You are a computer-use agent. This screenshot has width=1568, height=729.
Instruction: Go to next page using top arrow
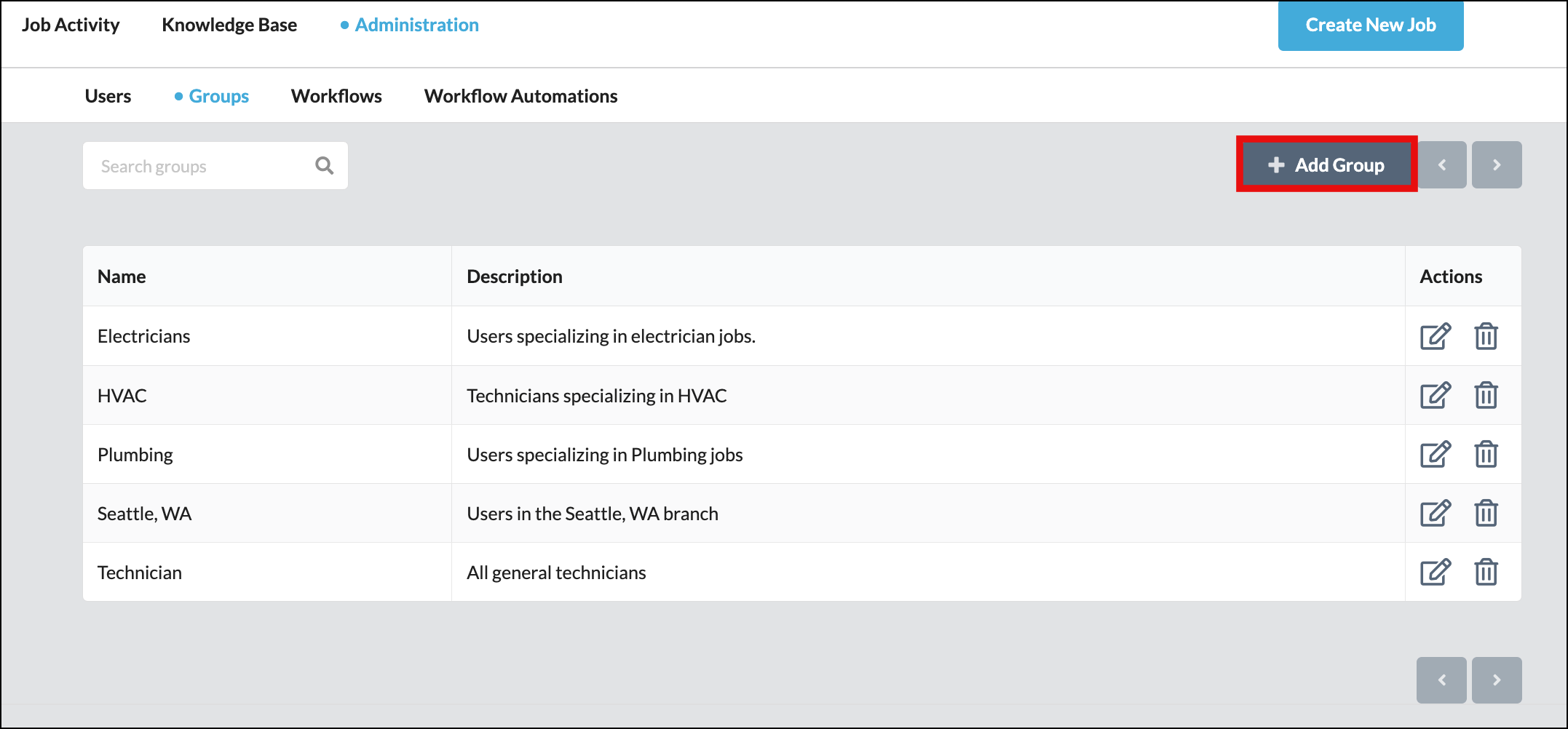pyautogui.click(x=1496, y=165)
